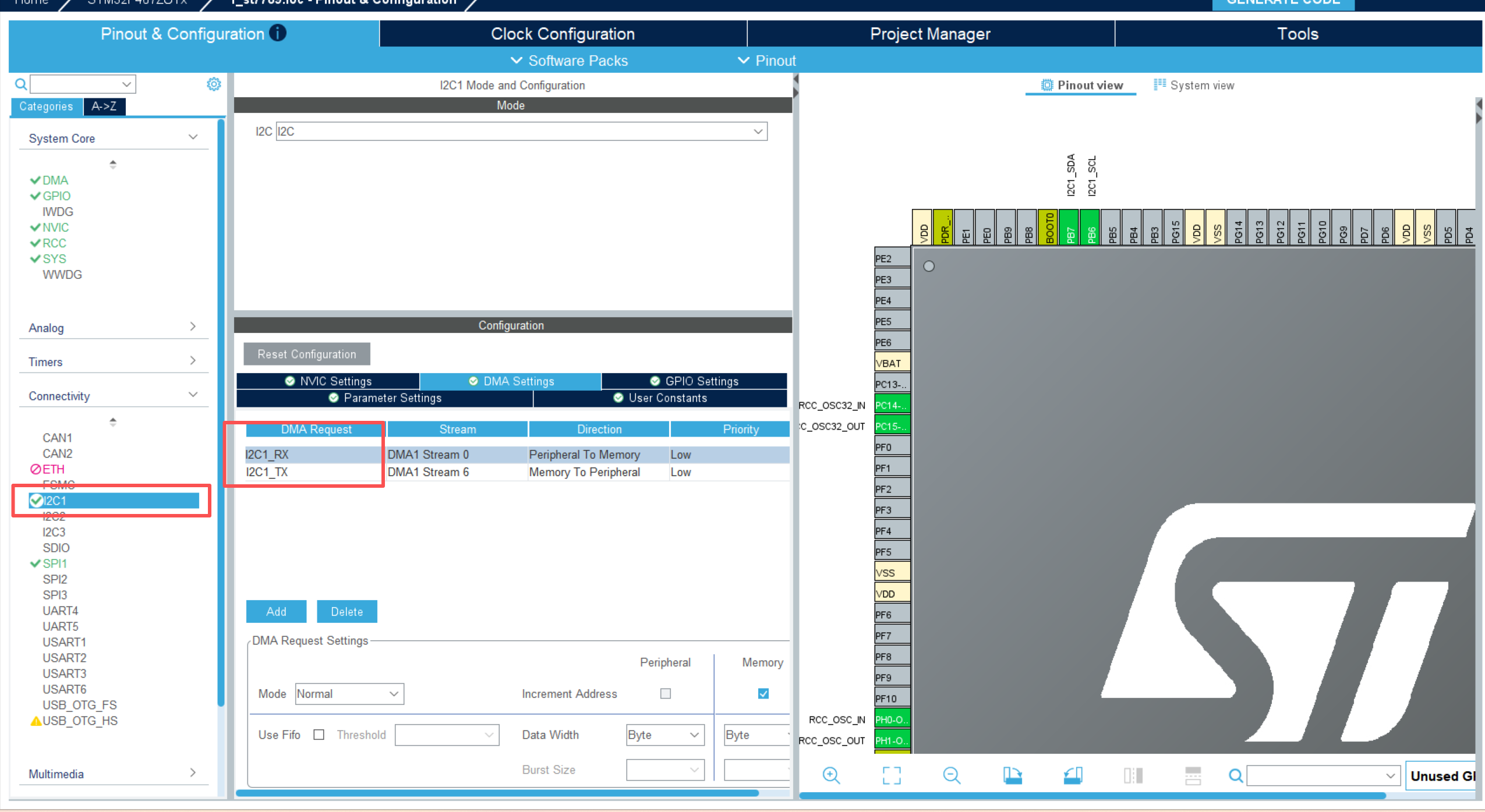The width and height of the screenshot is (1485, 812).
Task: Enable the Use Fifo checkbox
Action: (x=319, y=735)
